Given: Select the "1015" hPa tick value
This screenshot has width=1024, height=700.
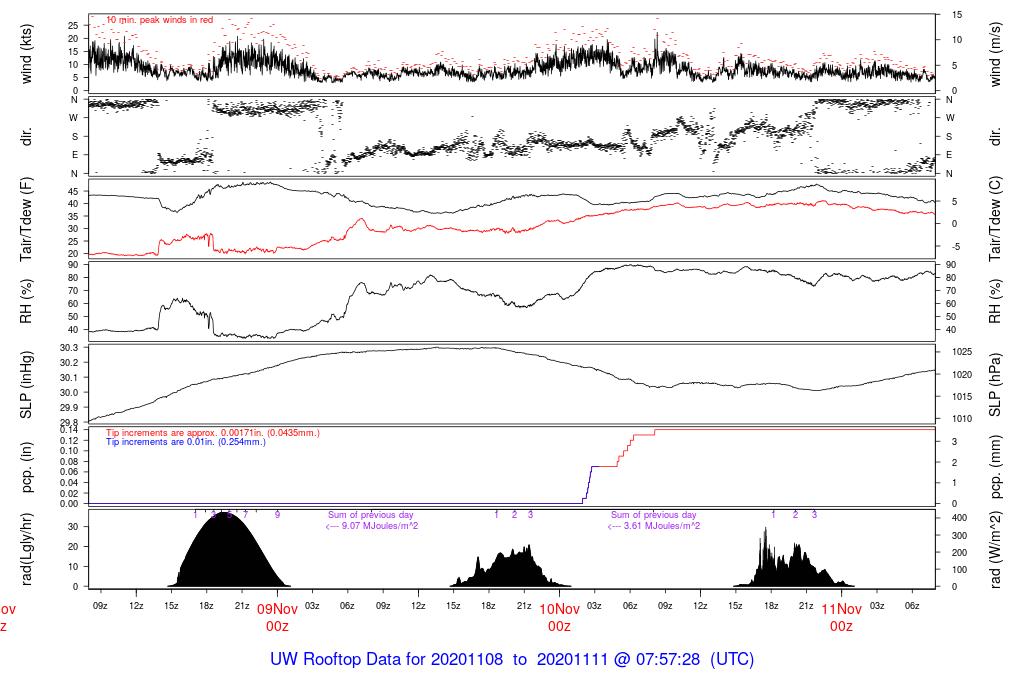Looking at the screenshot, I should click(962, 397).
